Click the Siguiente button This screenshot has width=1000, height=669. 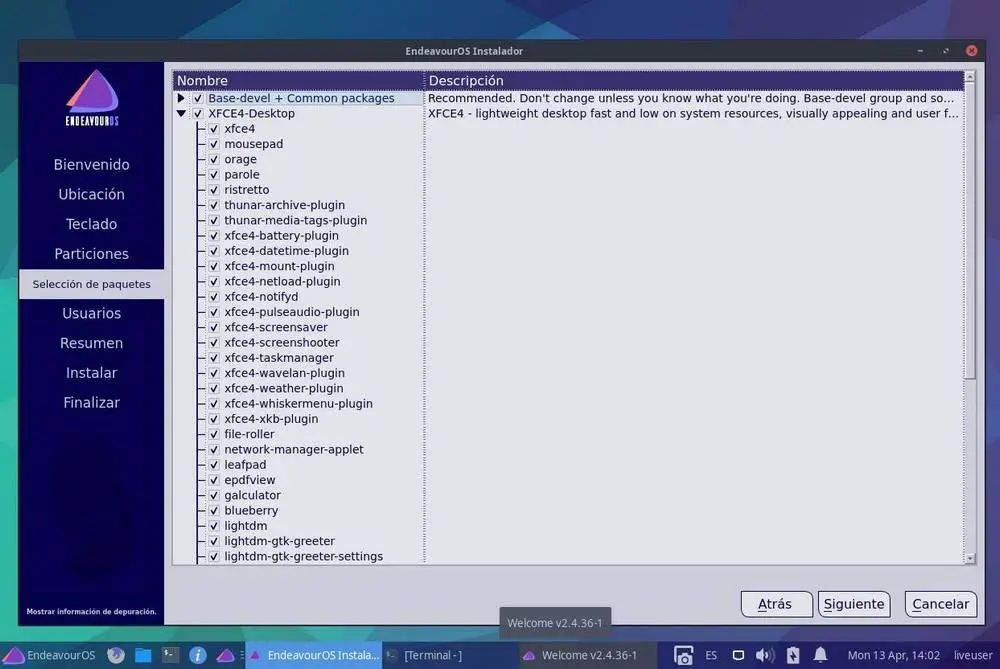point(854,604)
